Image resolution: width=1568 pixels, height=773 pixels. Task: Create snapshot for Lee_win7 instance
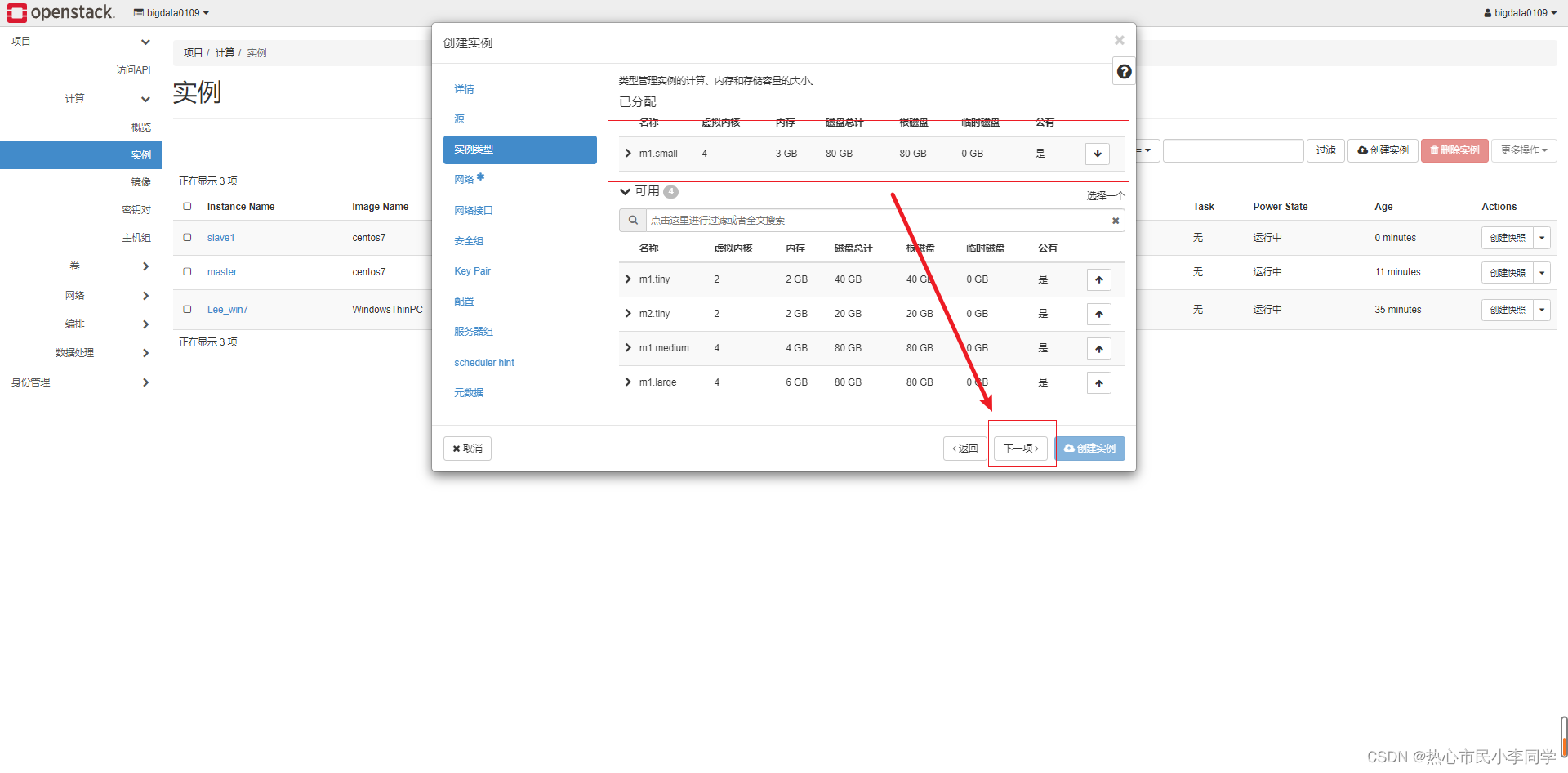pyautogui.click(x=1508, y=310)
